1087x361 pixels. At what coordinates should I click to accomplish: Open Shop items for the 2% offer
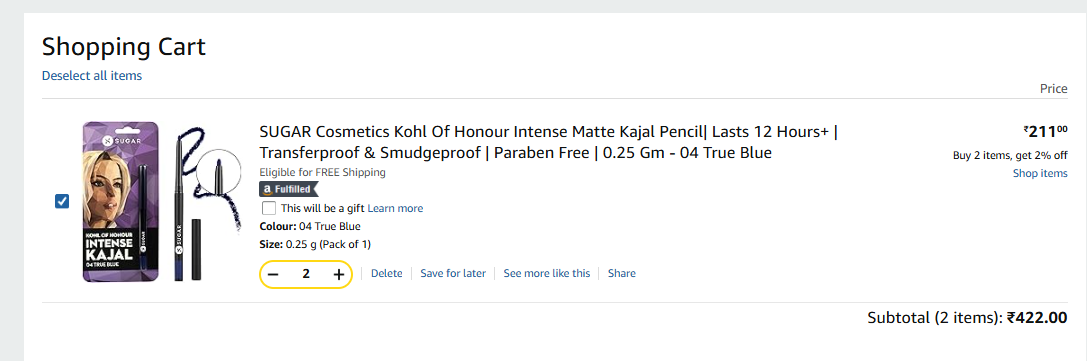coord(1040,173)
